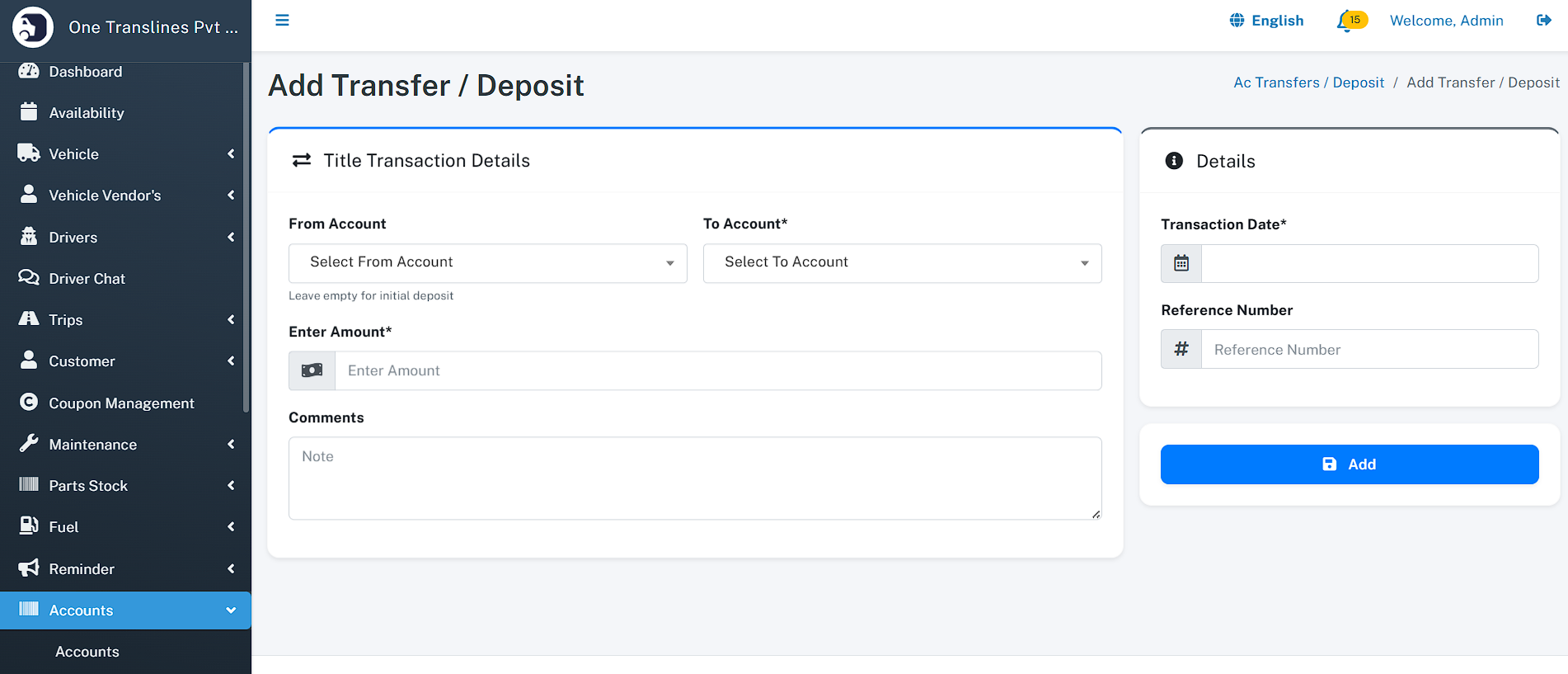Click the calendar icon for Transaction Date
This screenshot has width=1568, height=674.
pos(1181,264)
